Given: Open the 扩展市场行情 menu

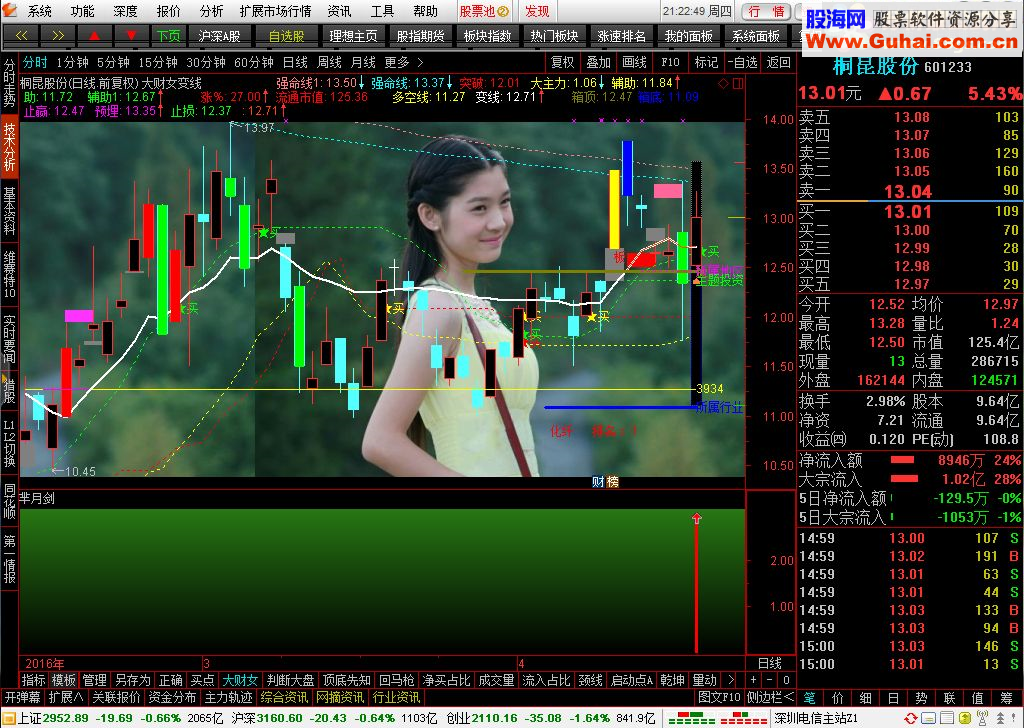Looking at the screenshot, I should pos(276,11).
